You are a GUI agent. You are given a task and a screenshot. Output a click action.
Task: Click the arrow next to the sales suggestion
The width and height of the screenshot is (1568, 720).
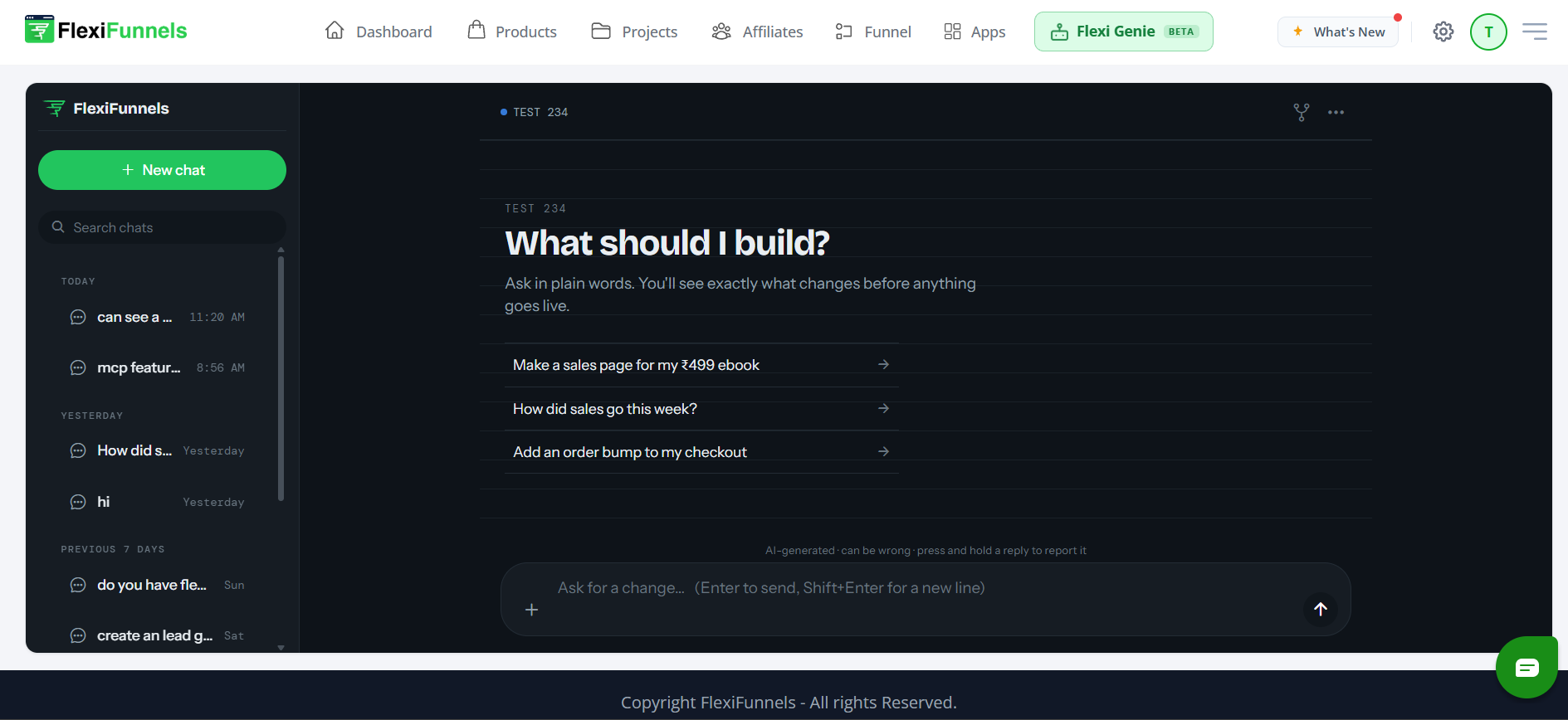tap(883, 408)
